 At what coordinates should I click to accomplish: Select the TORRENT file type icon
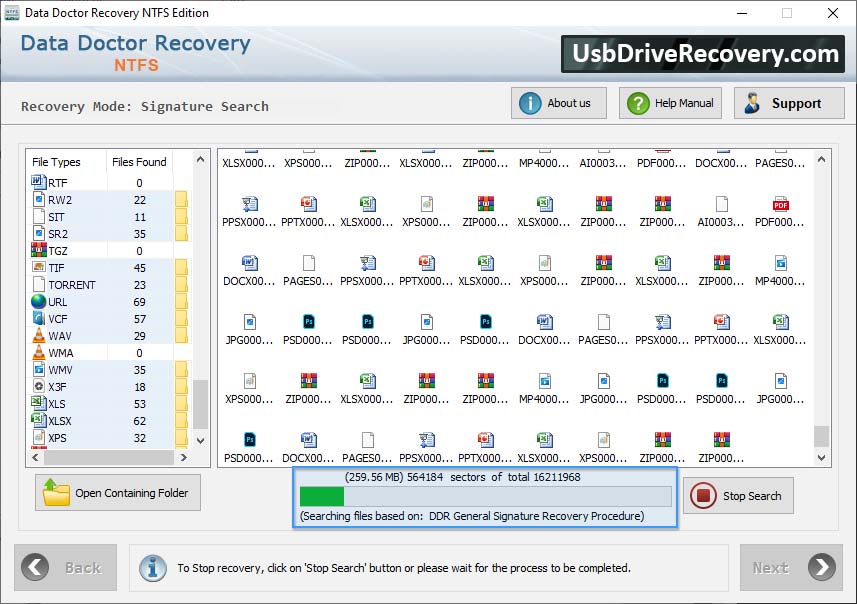(39, 284)
